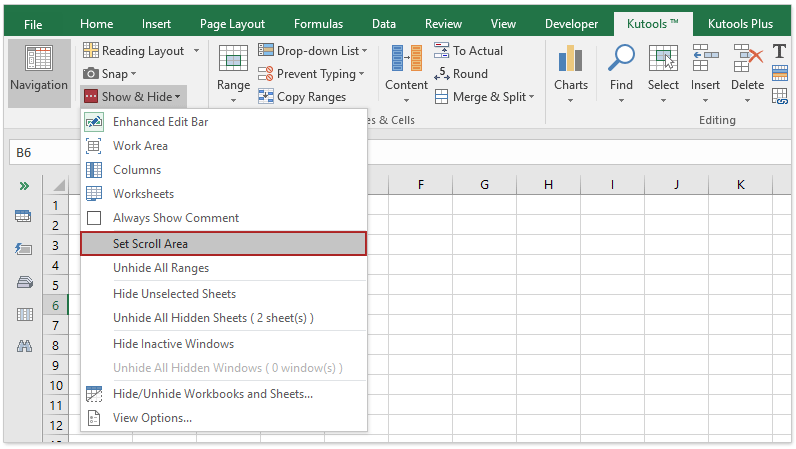Open the Merge & Split dropdown
This screenshot has width=796, height=449.
(x=485, y=97)
